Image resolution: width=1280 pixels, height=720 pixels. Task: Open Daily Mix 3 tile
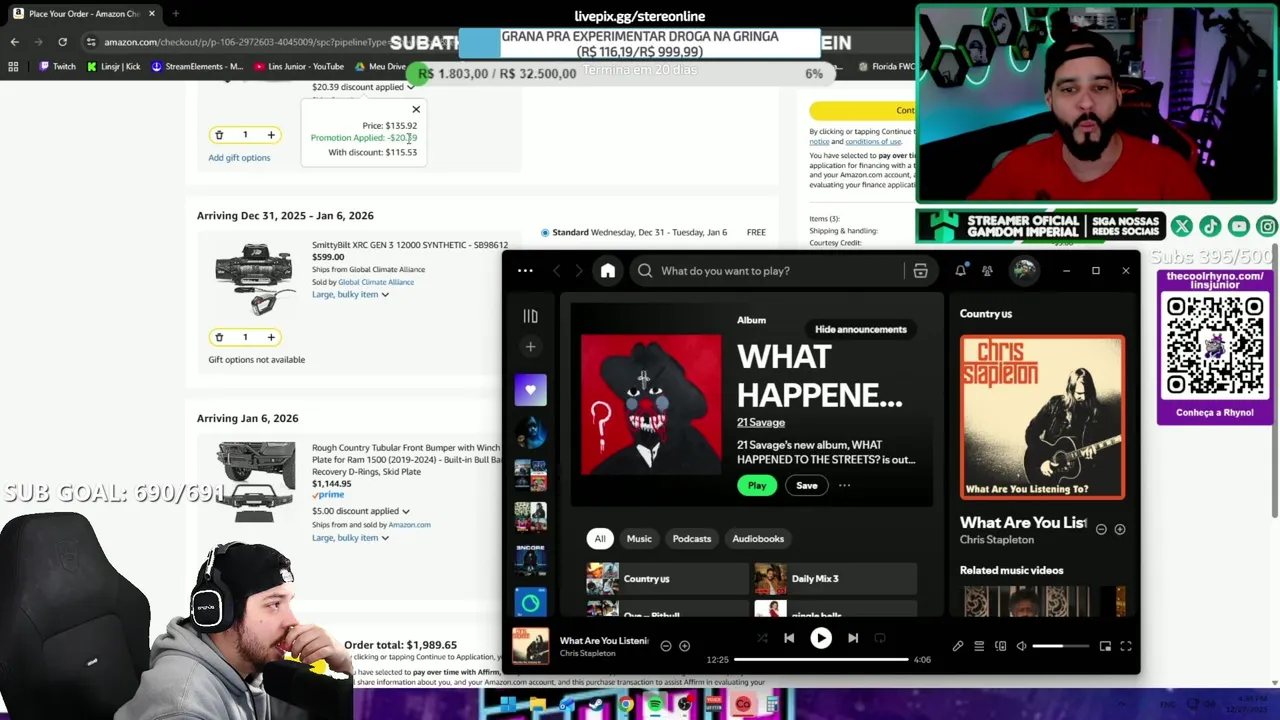tap(835, 579)
